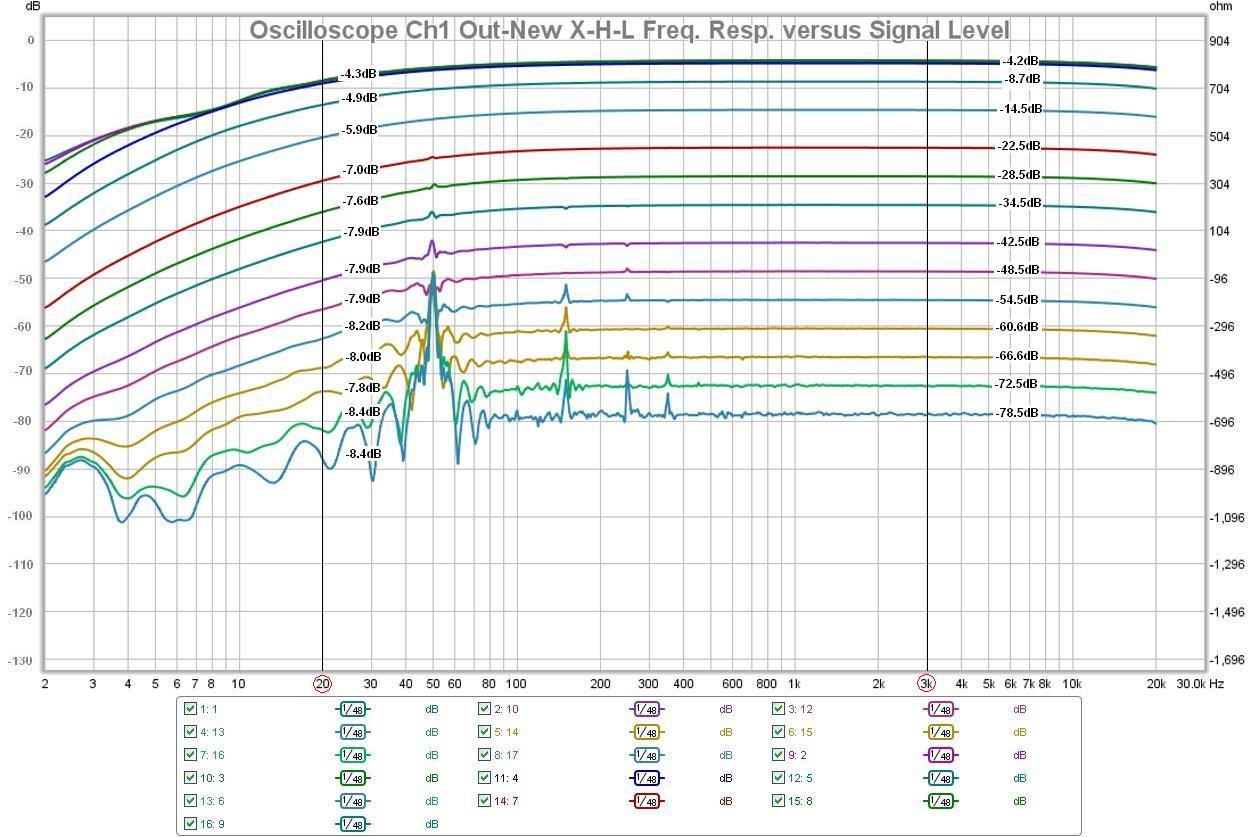Uncheck trace 6: 15 in the legend
1259x837 pixels.
[x=779, y=732]
